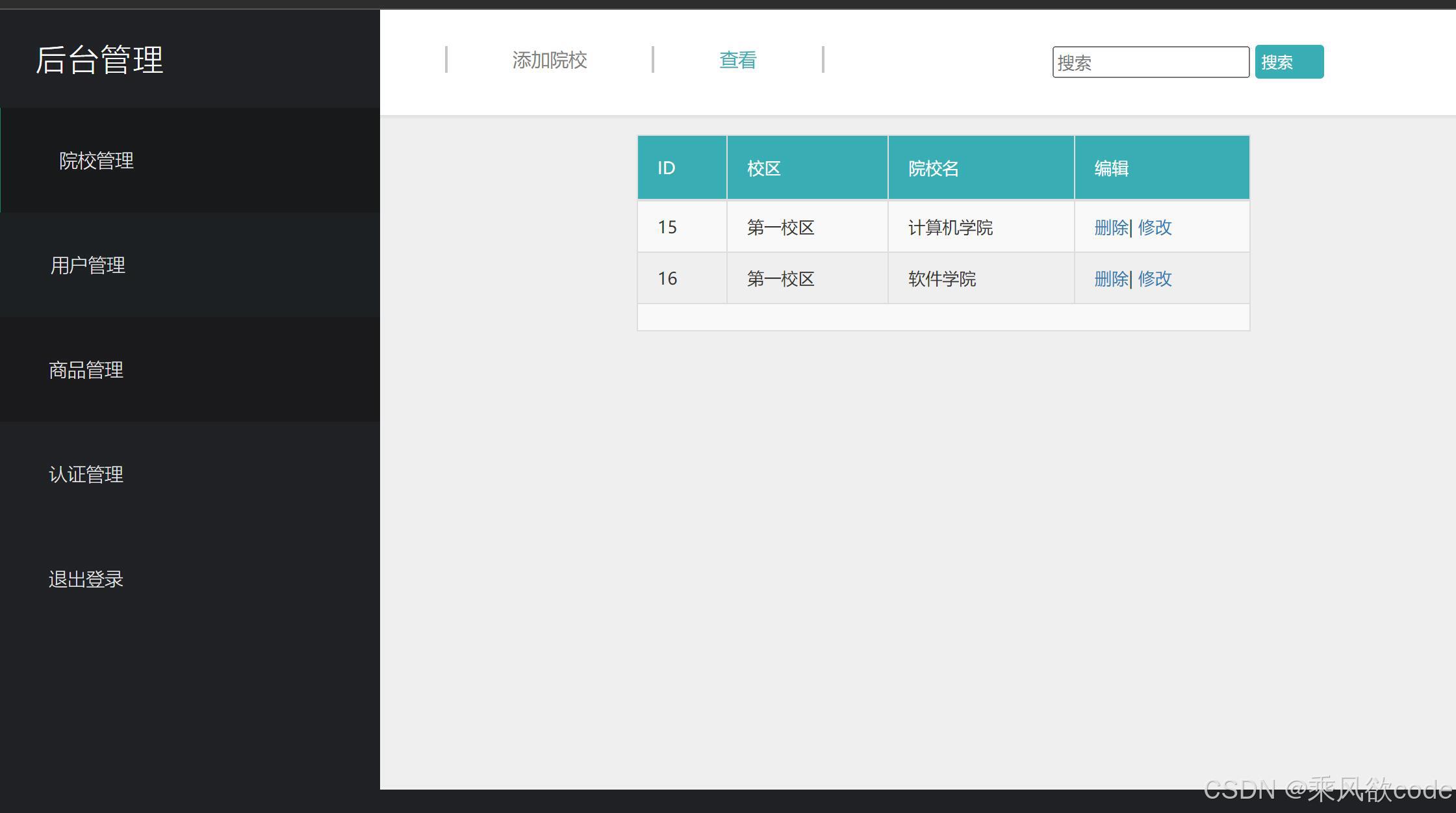Delete the 软件学院 record via 删除 link
Viewport: 1456px width, 813px height.
1110,278
